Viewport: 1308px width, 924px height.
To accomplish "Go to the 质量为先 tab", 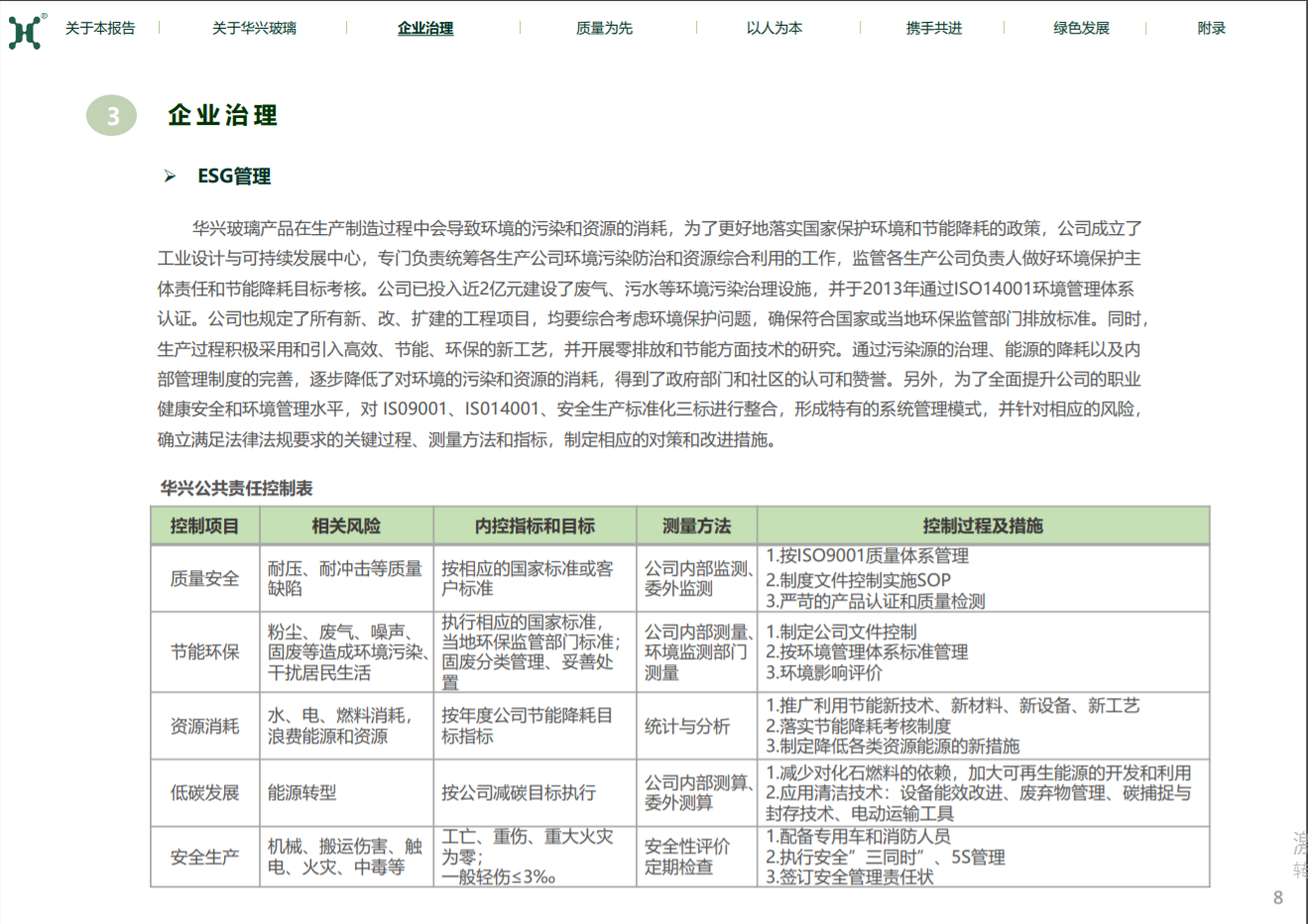I will point(604,28).
